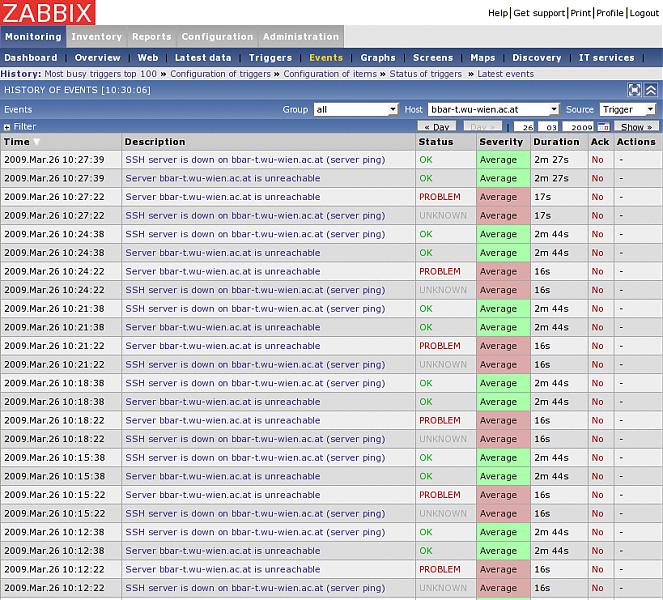Screen dimensions: 663x600
Task: Open the Triggers submenu item
Action: click(x=270, y=58)
